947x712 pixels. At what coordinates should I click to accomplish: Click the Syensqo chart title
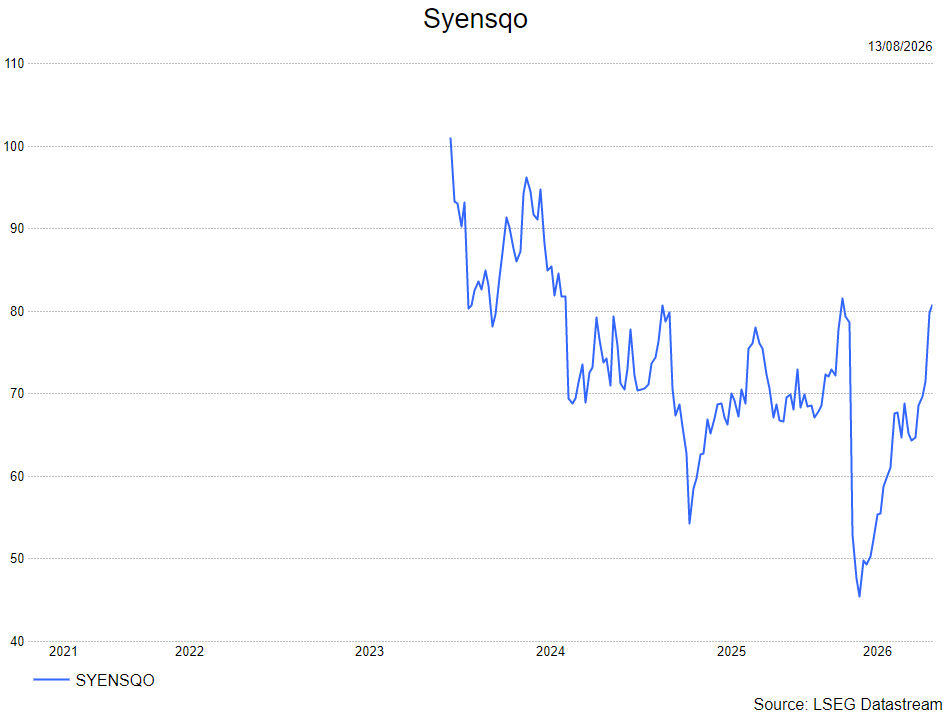(x=475, y=19)
